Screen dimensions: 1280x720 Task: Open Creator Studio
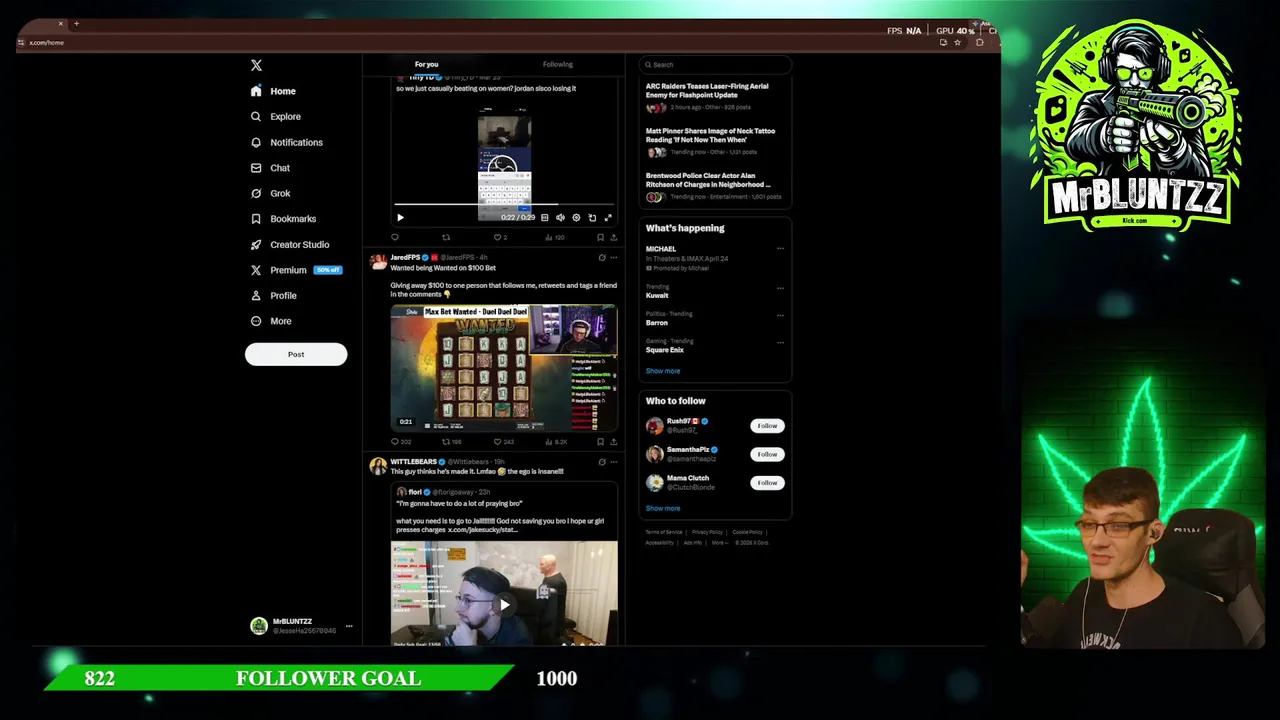289,244
